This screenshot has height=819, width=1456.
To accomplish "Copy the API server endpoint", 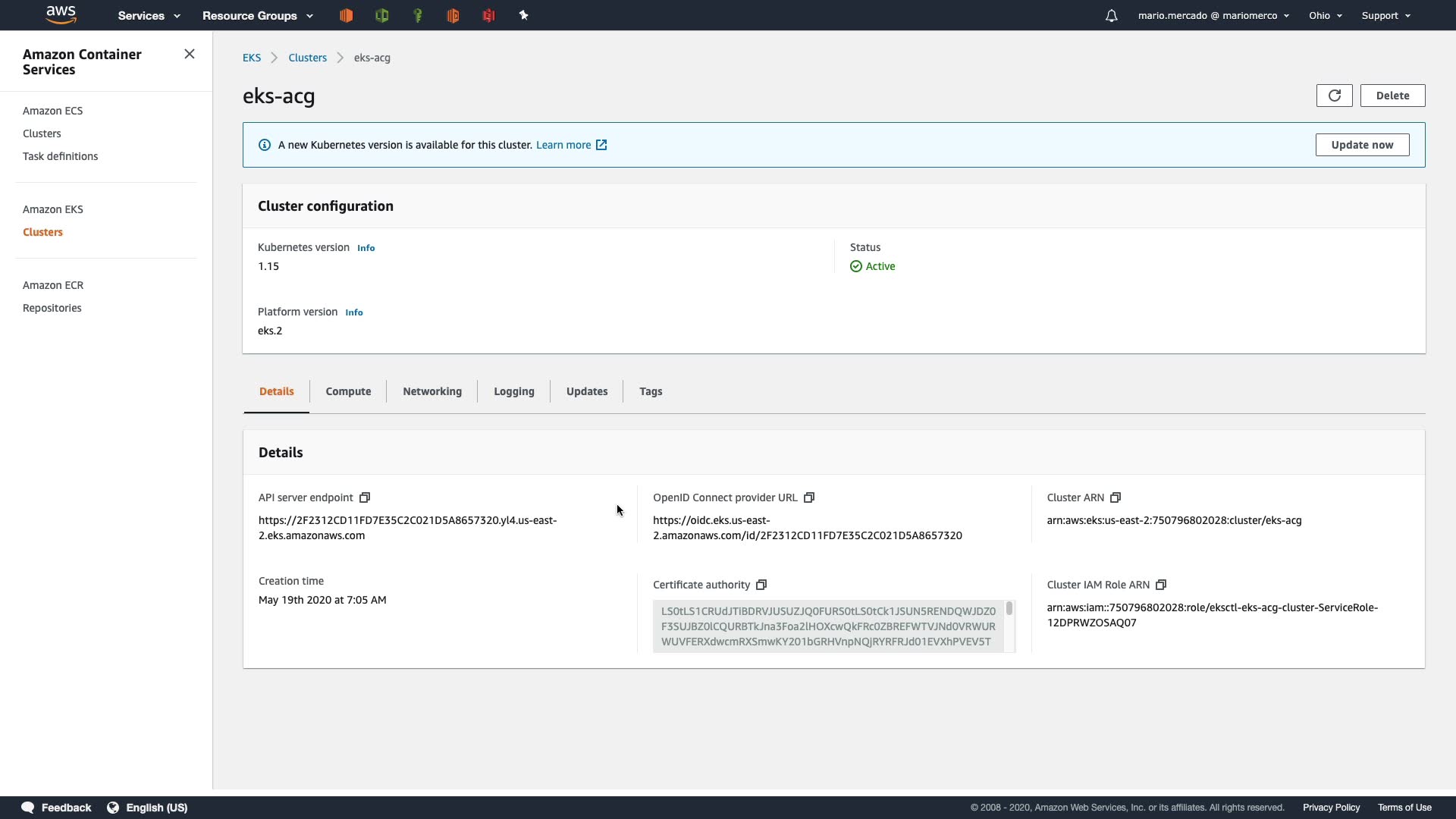I will [365, 497].
